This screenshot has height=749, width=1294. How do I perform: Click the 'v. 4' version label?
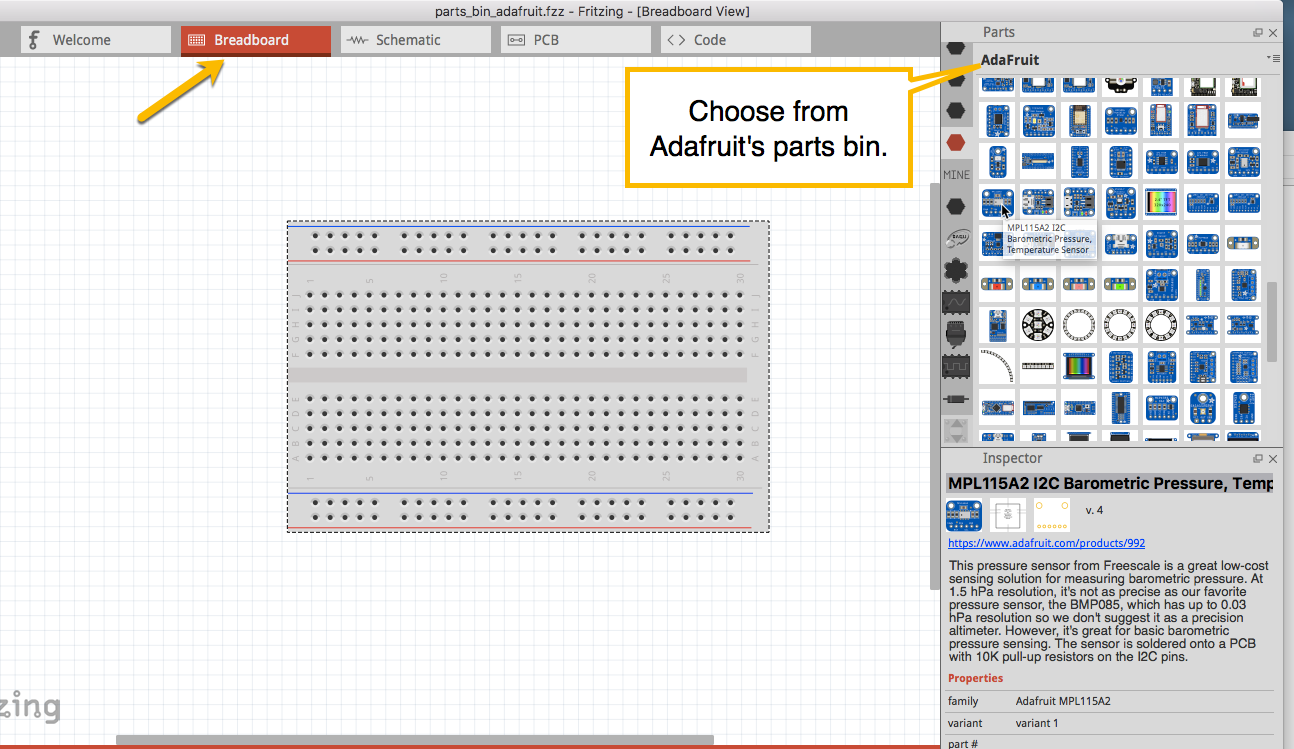[1094, 510]
